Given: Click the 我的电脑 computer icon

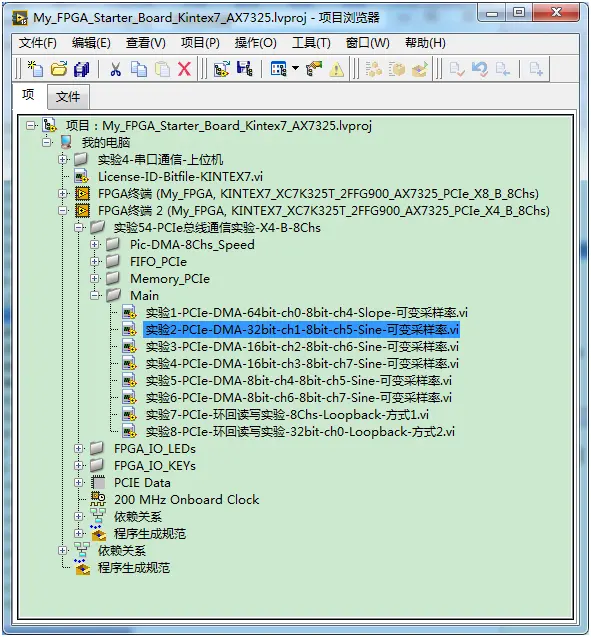Looking at the screenshot, I should click(66, 142).
